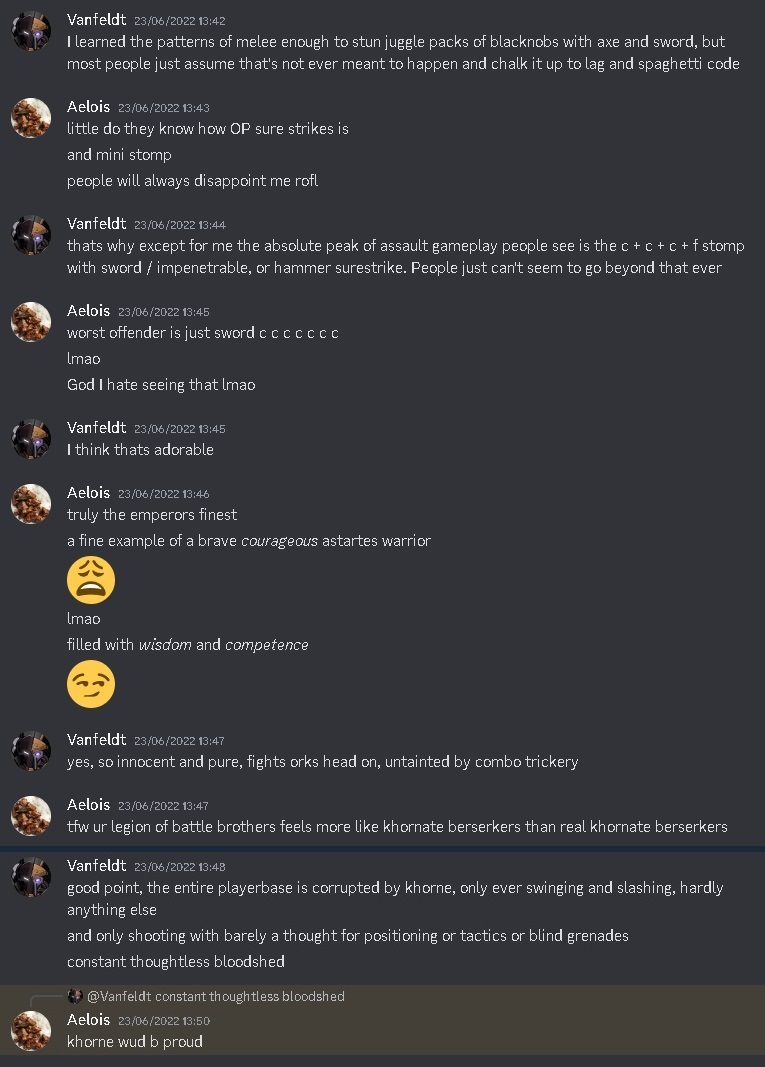The height and width of the screenshot is (1067, 765).
Task: Click the small avatar in the reply preview
Action: [x=74, y=996]
